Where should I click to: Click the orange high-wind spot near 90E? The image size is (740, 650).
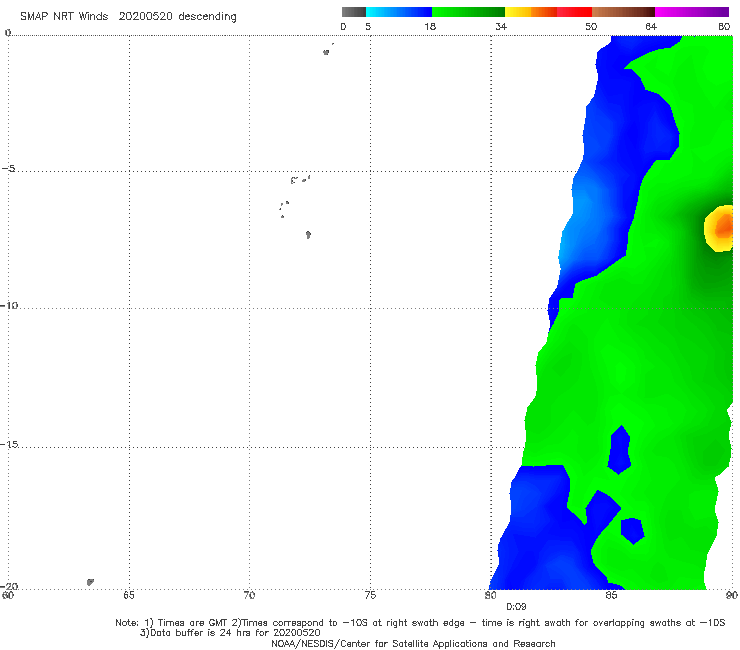click(721, 228)
